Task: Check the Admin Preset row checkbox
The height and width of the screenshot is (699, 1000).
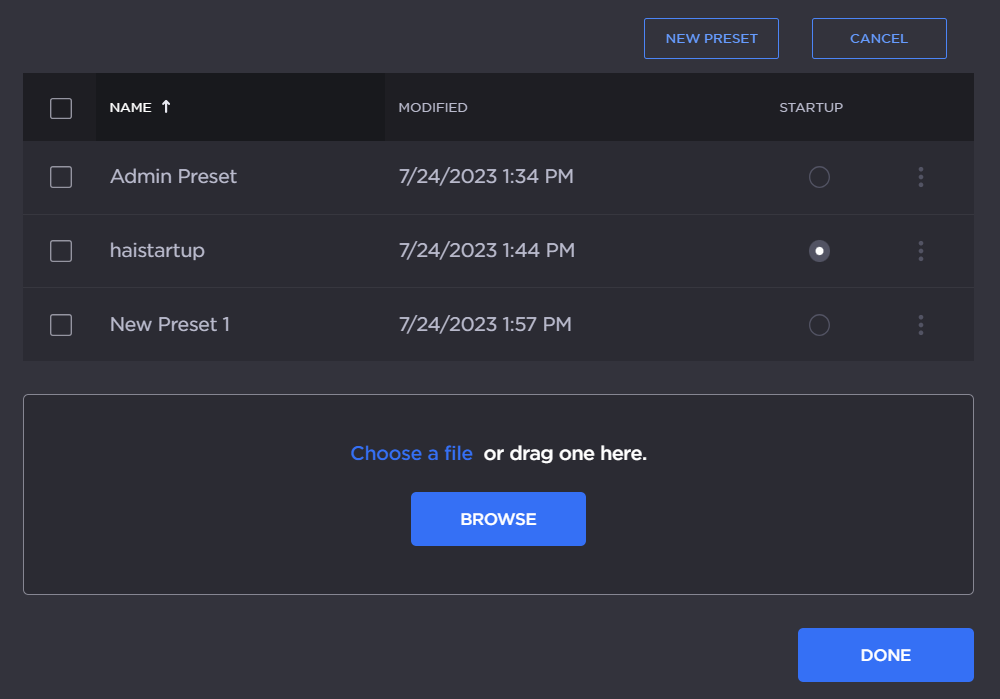Action: (61, 177)
